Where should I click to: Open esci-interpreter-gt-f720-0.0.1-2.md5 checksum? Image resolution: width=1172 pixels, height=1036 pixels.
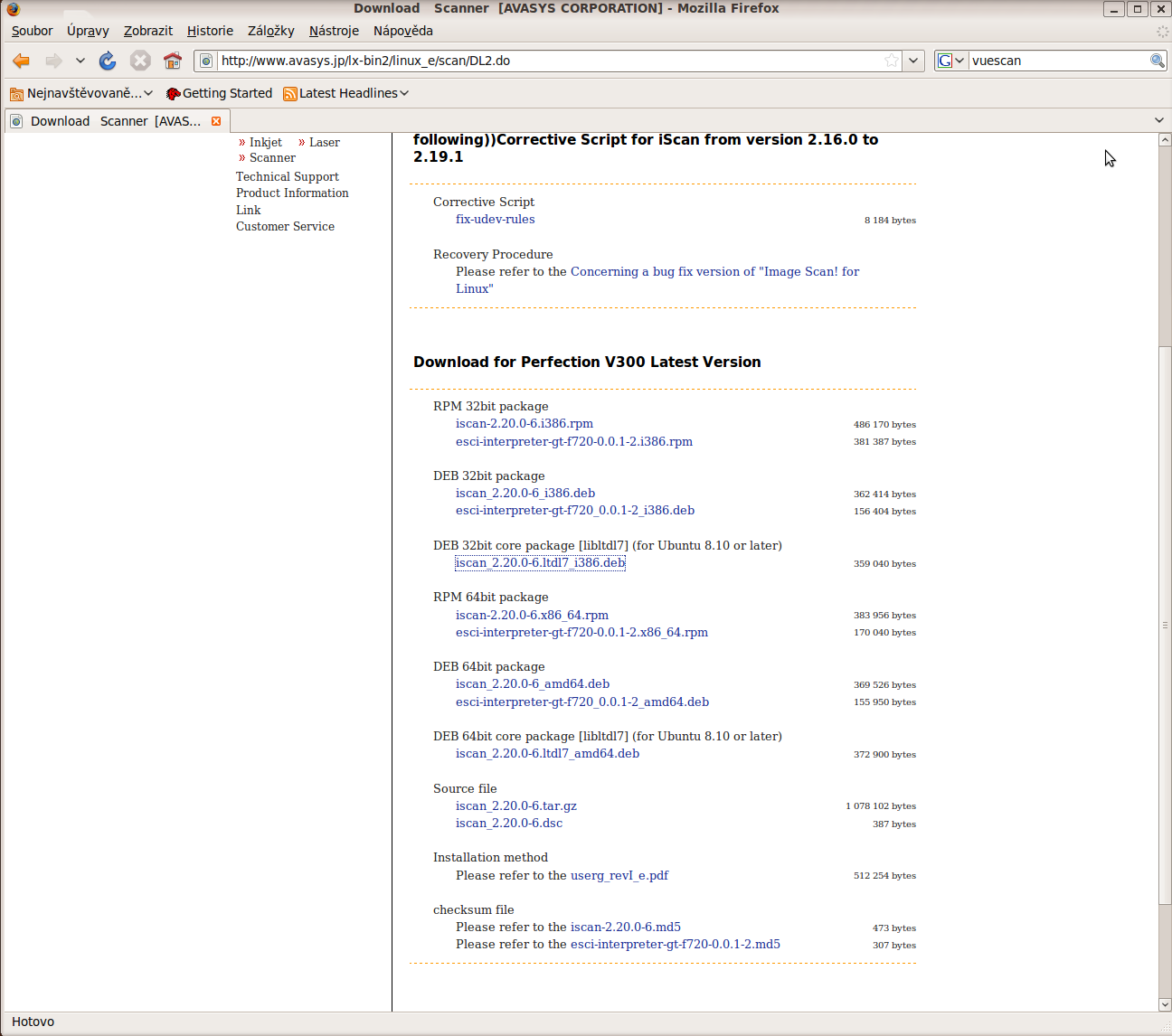[676, 944]
